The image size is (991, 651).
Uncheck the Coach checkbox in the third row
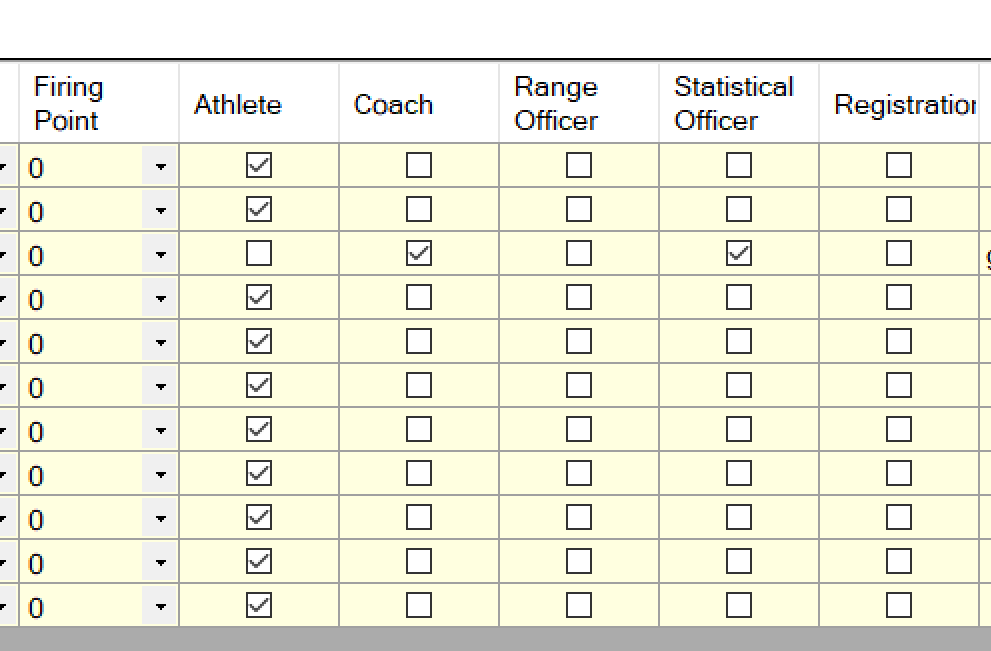[417, 253]
